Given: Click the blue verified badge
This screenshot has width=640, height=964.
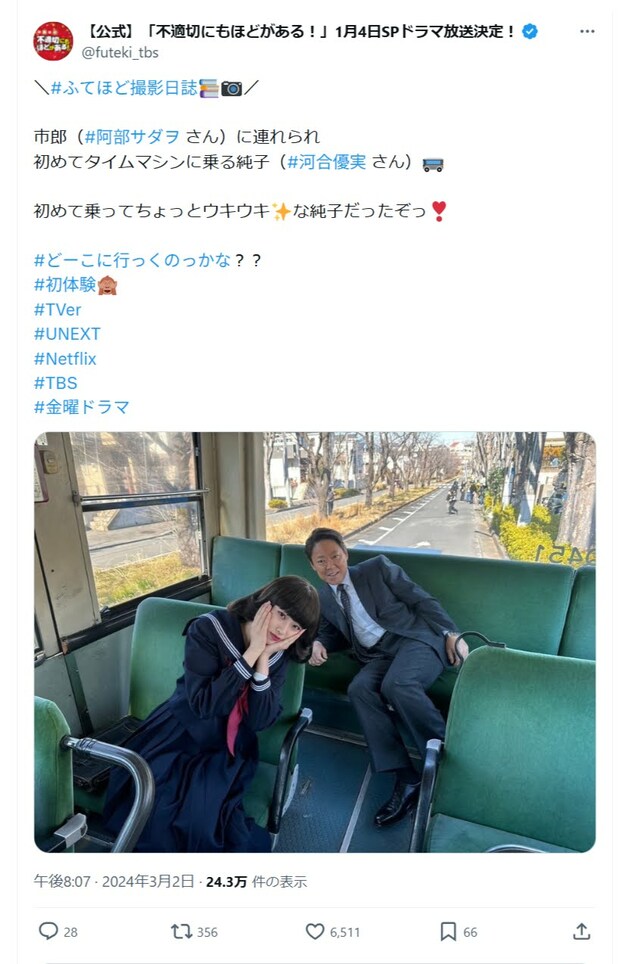Looking at the screenshot, I should coord(529,31).
